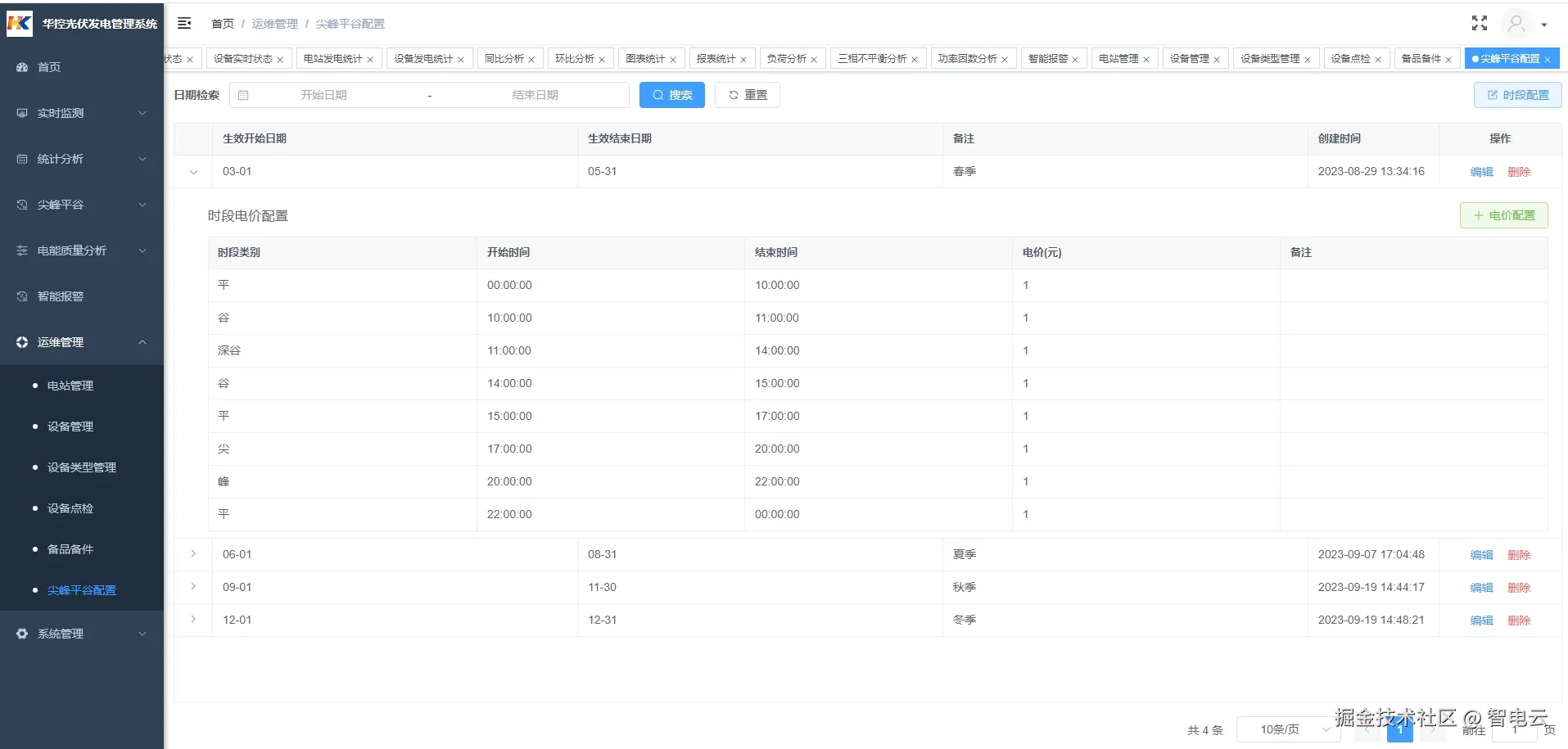Expand the 电能质量分析 sidebar menu chevron

tap(142, 250)
